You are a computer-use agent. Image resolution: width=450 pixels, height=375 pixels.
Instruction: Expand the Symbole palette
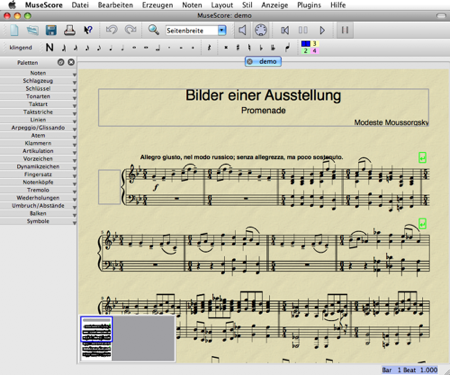(x=38, y=221)
